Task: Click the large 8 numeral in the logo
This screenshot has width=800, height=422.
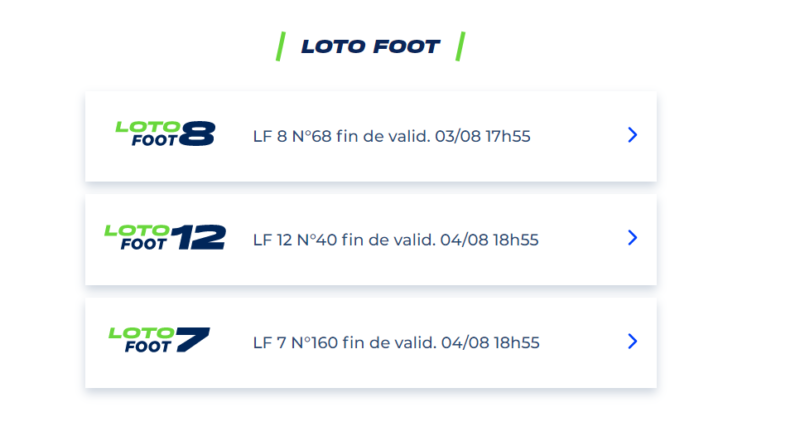Action: pyautogui.click(x=198, y=134)
